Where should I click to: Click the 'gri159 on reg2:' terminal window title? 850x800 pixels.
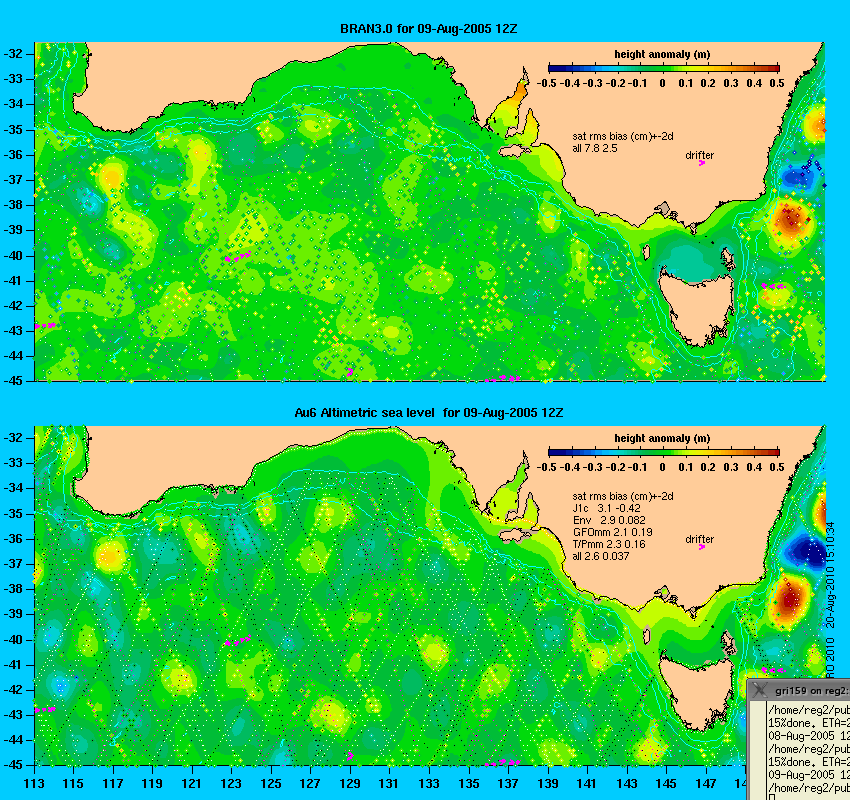(811, 691)
